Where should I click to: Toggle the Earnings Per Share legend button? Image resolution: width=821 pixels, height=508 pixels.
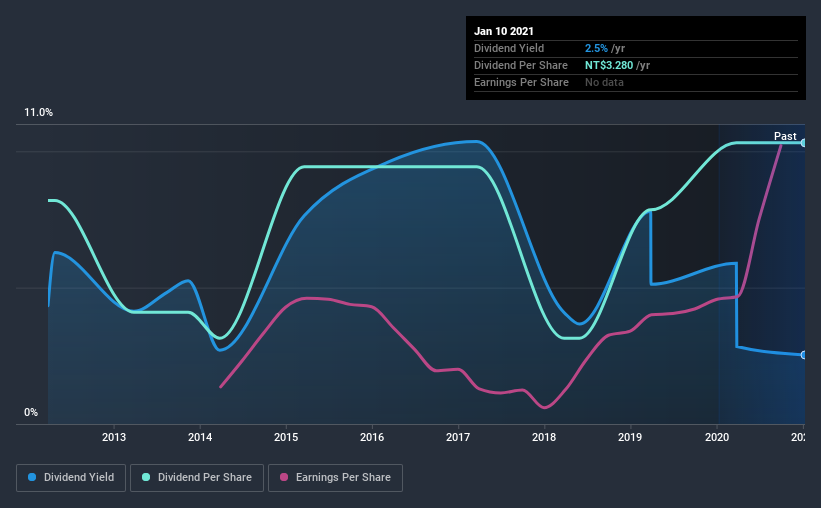pos(336,478)
